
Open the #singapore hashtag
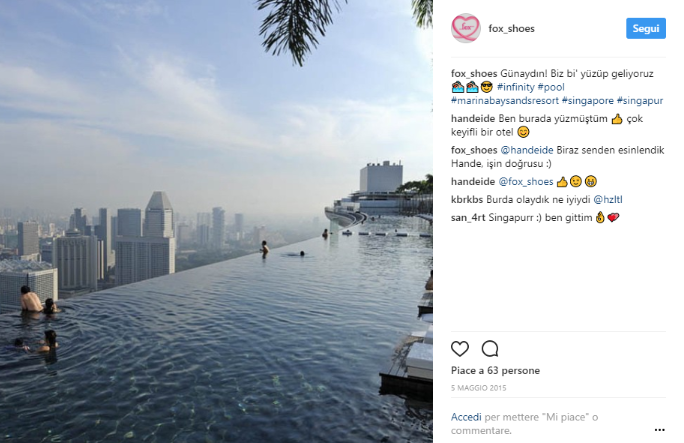(x=588, y=101)
